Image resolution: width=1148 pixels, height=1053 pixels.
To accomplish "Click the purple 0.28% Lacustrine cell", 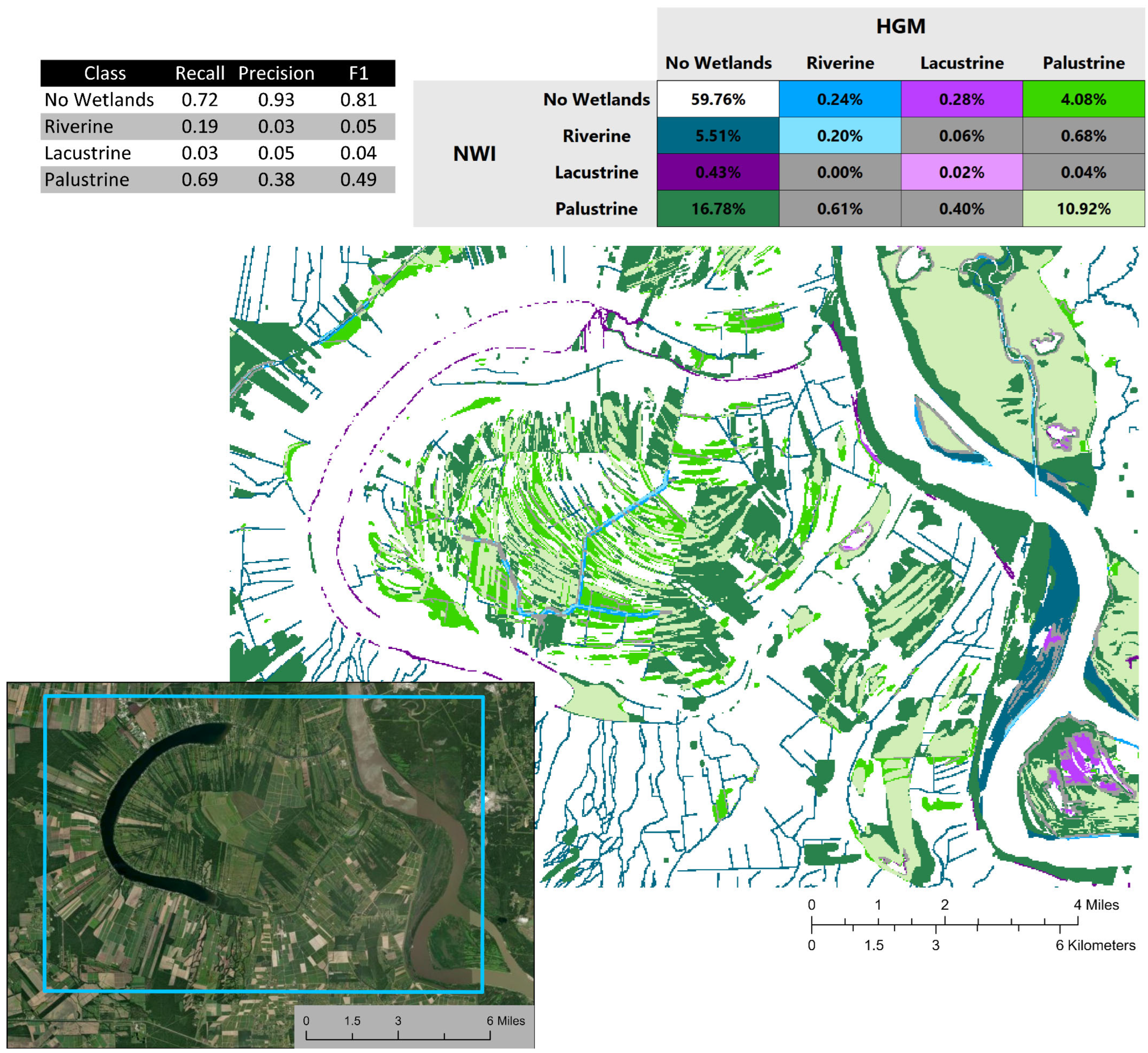I will [961, 99].
